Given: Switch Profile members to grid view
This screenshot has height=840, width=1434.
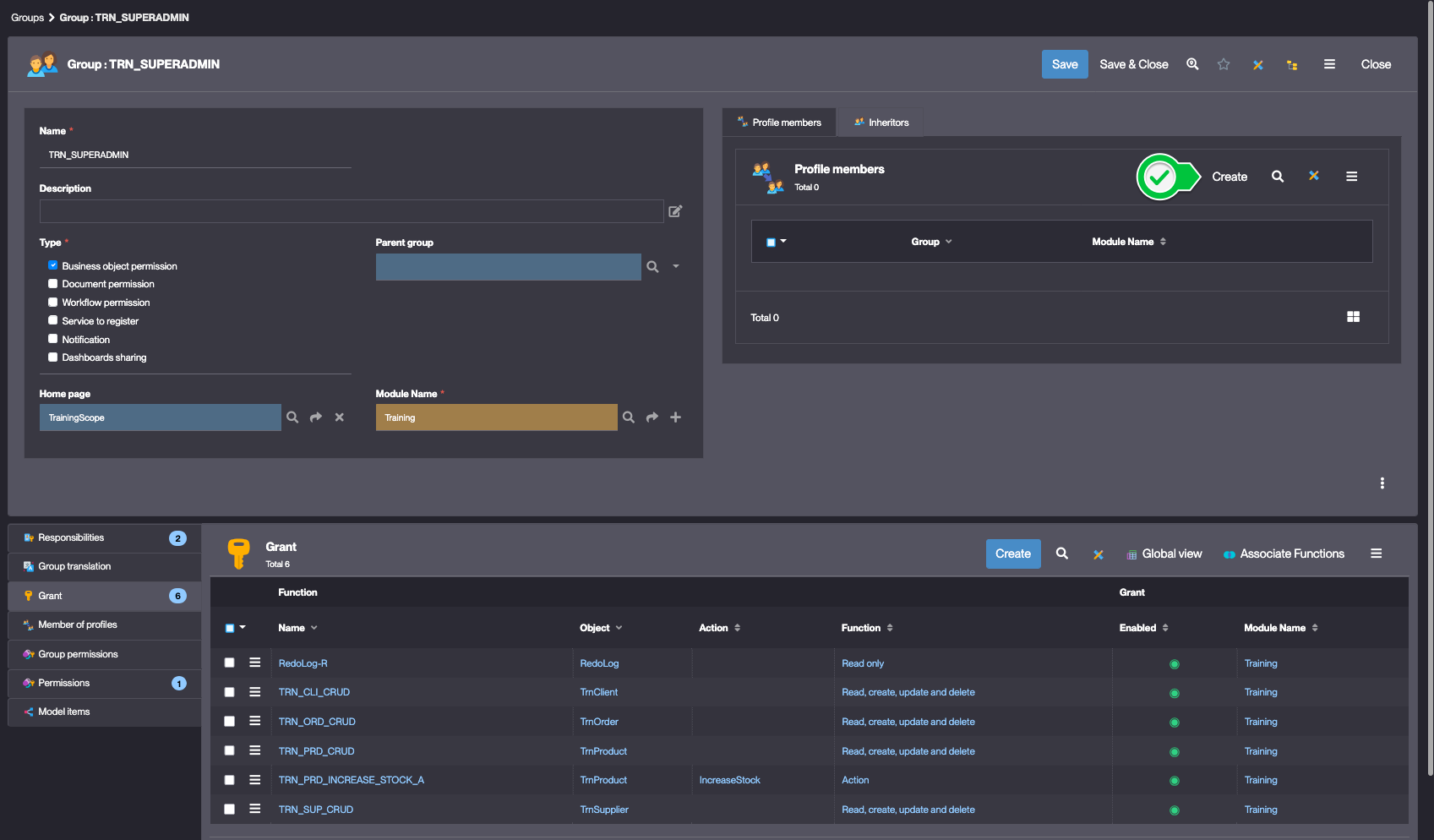Looking at the screenshot, I should click(1354, 317).
